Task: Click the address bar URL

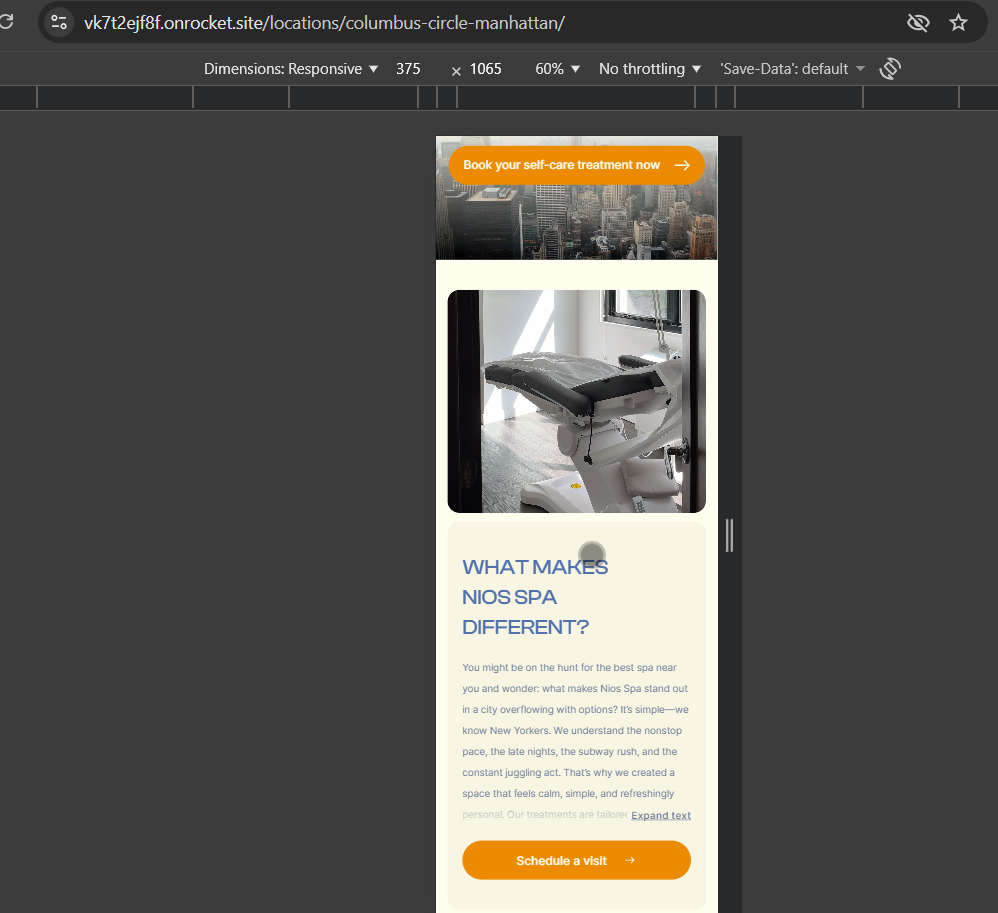Action: (325, 23)
